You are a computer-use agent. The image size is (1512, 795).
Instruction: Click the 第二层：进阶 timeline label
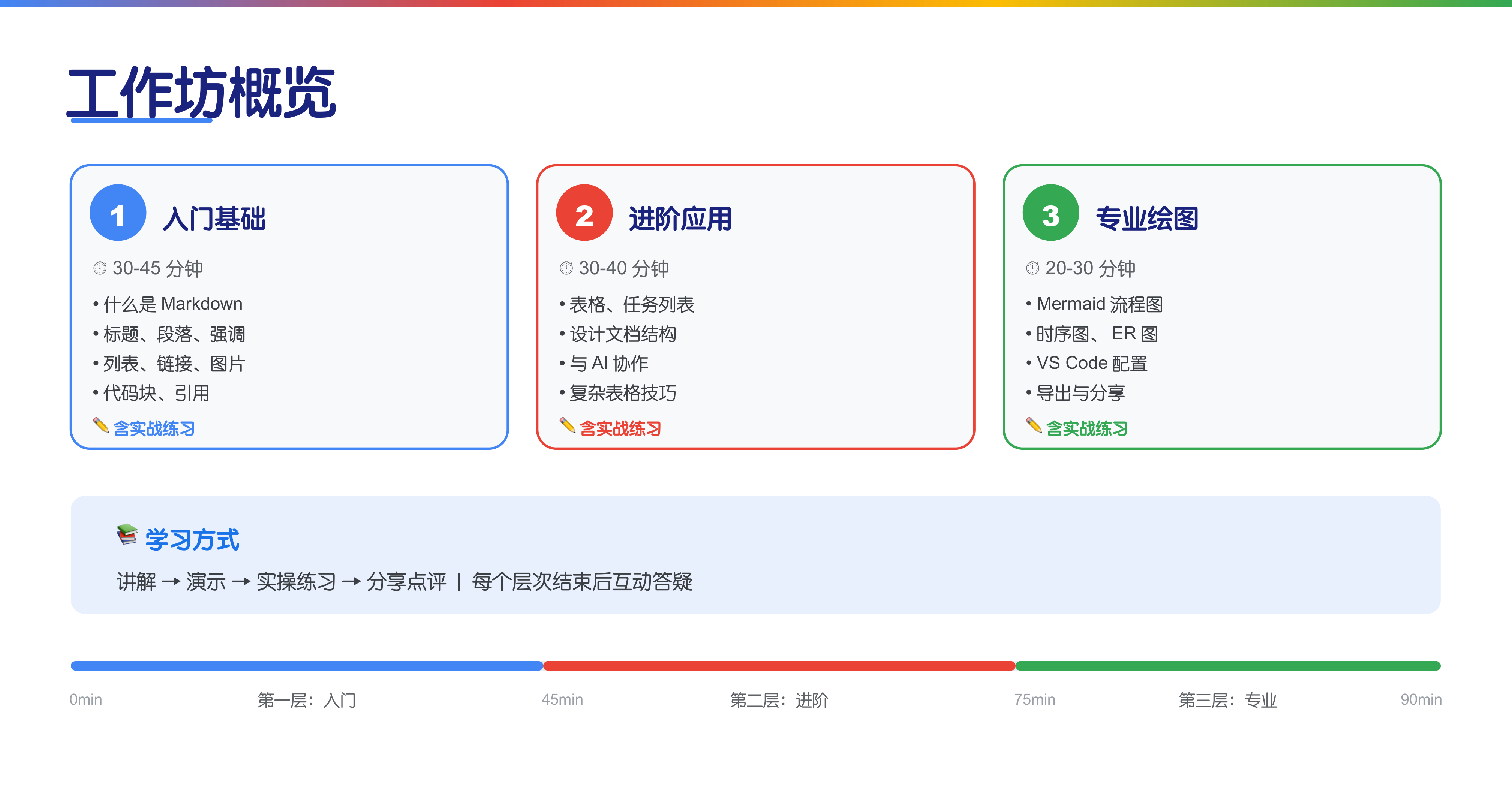tap(779, 700)
